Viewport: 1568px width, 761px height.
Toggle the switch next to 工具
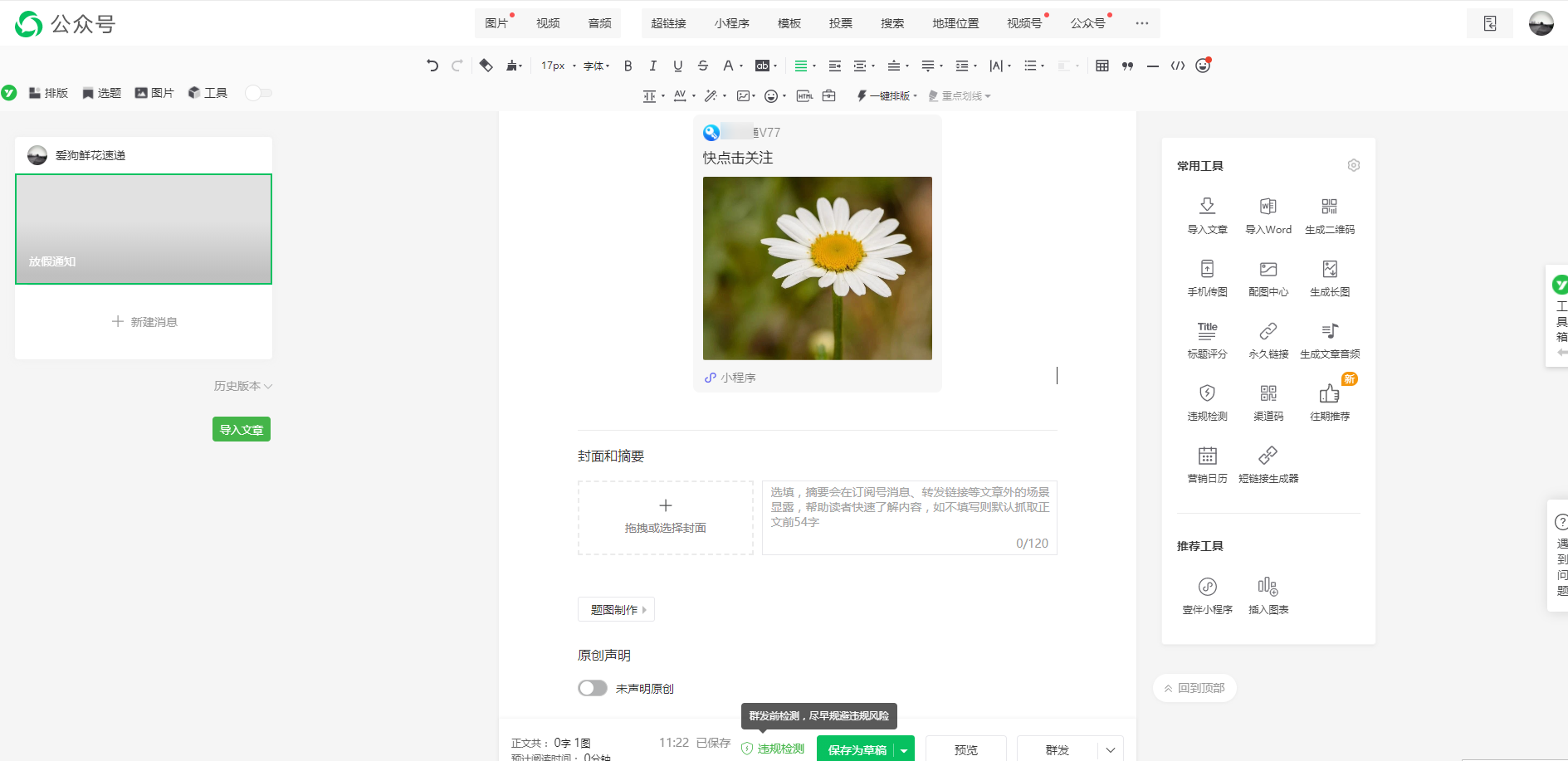pos(258,93)
